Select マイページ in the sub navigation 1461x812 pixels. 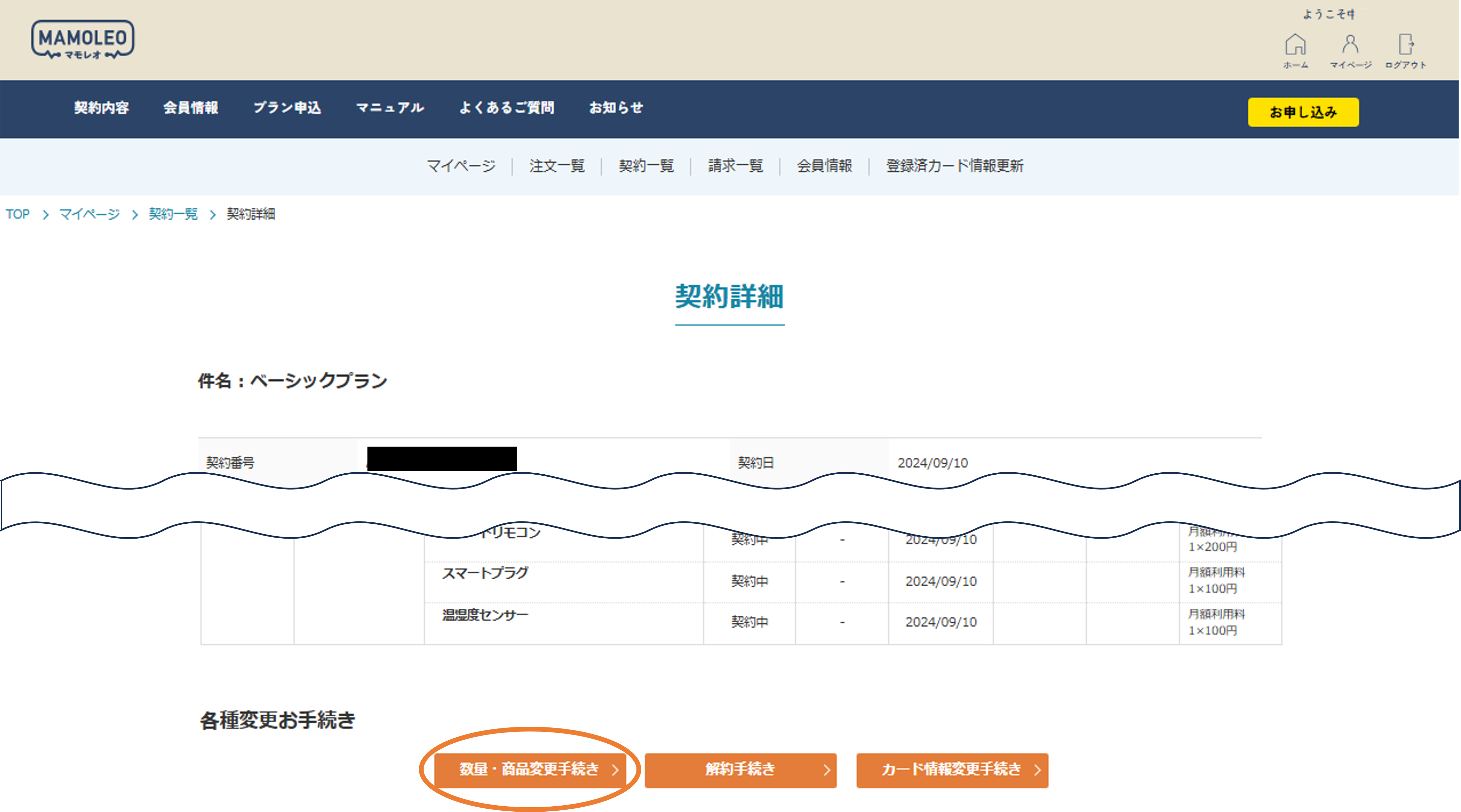click(461, 165)
